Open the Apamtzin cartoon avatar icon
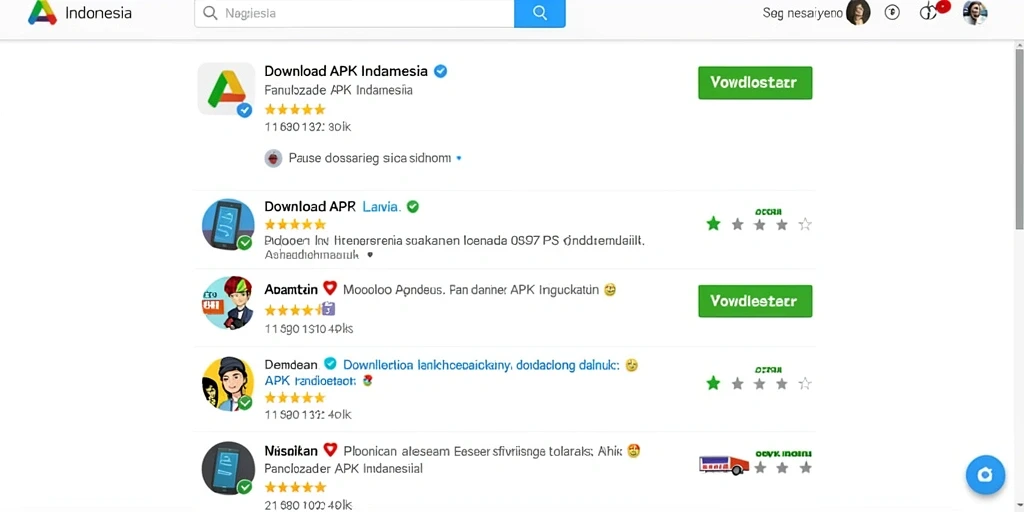Image resolution: width=1024 pixels, height=512 pixels. [x=227, y=302]
